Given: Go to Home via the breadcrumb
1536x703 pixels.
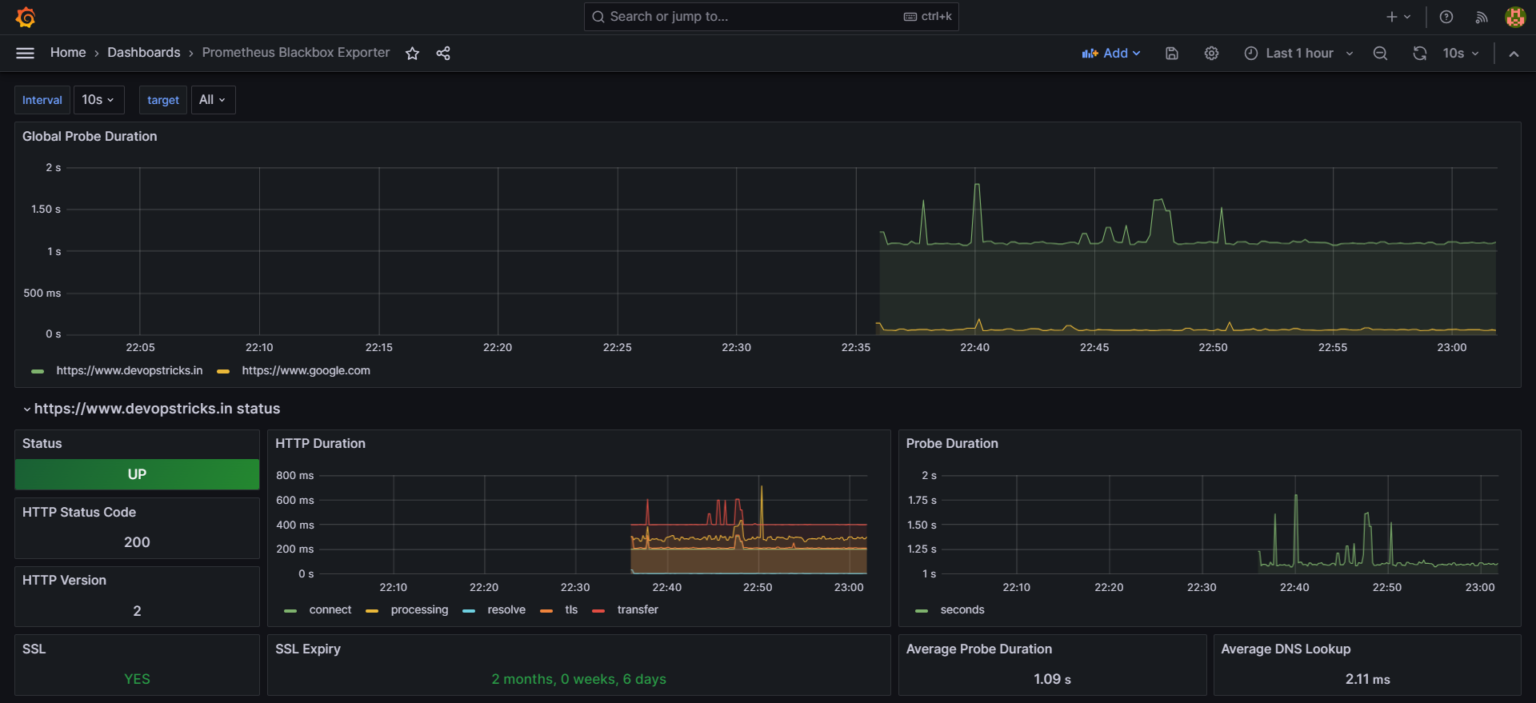Looking at the screenshot, I should coord(67,52).
